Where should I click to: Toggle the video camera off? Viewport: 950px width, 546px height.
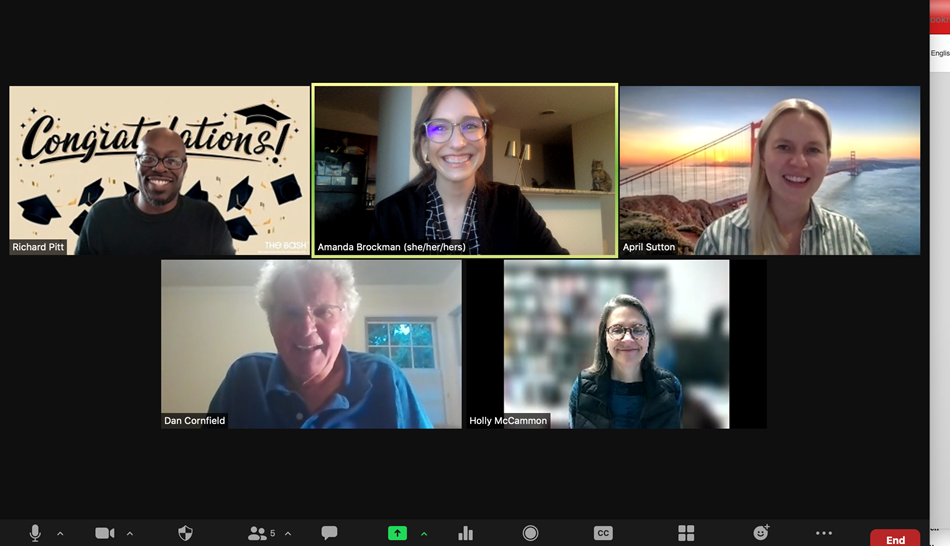104,533
